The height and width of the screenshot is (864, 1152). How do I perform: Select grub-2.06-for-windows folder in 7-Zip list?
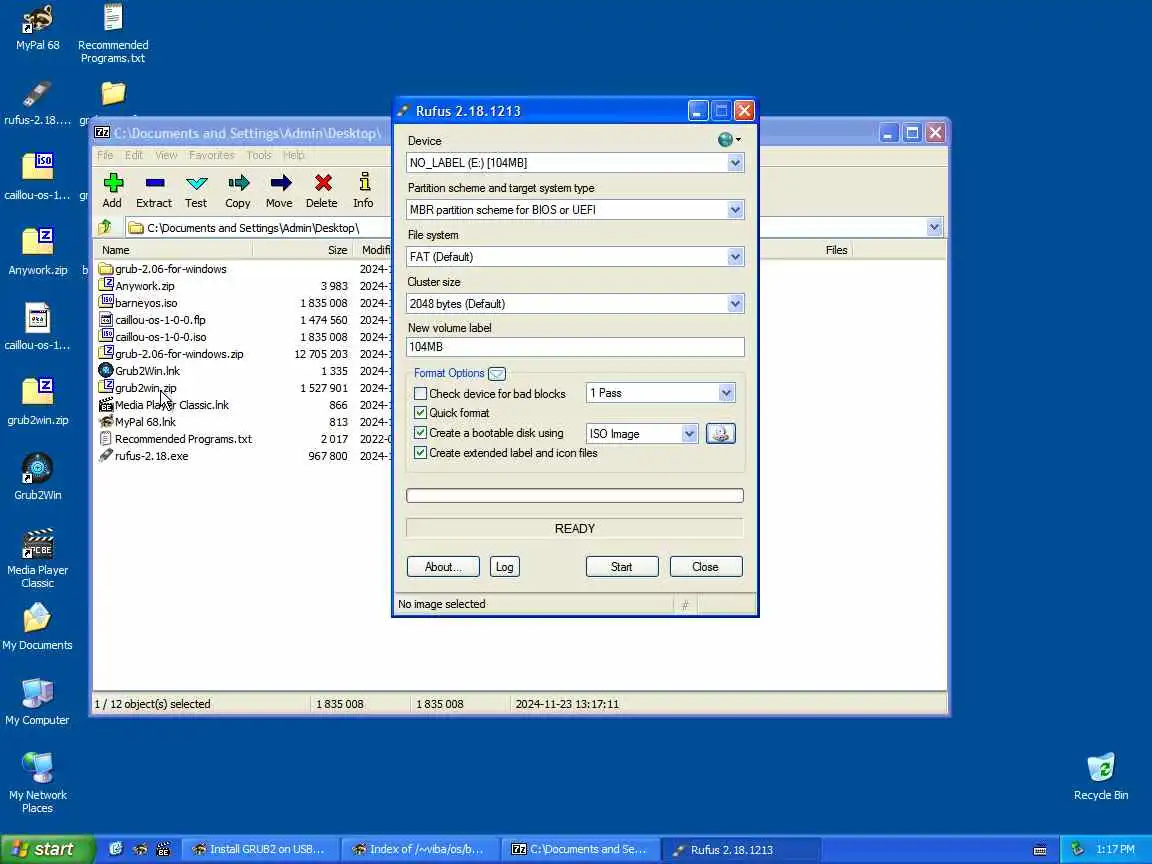170,269
